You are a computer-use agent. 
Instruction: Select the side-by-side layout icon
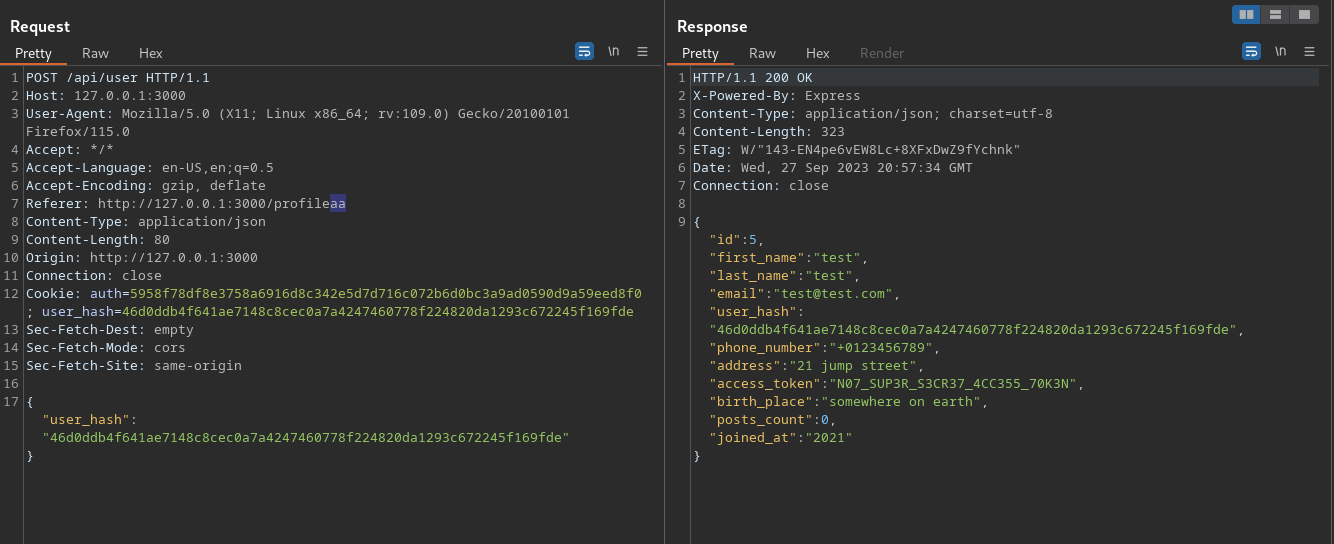coord(1246,14)
